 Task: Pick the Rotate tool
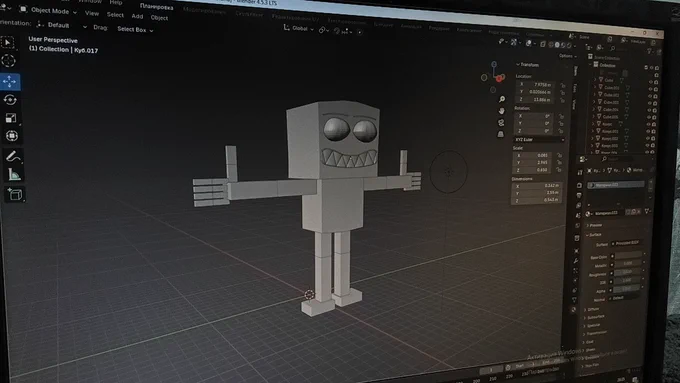10,100
